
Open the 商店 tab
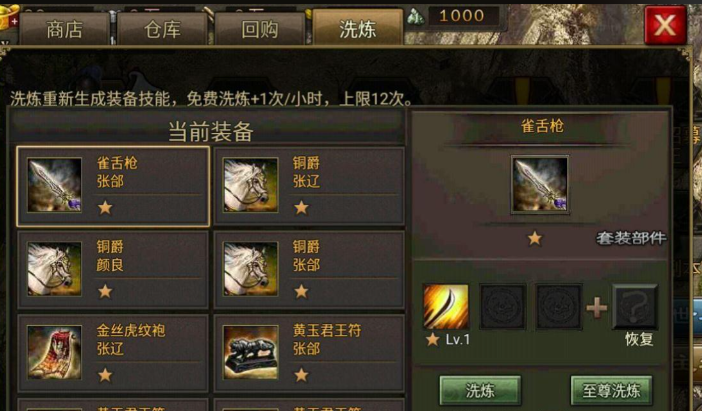point(64,29)
